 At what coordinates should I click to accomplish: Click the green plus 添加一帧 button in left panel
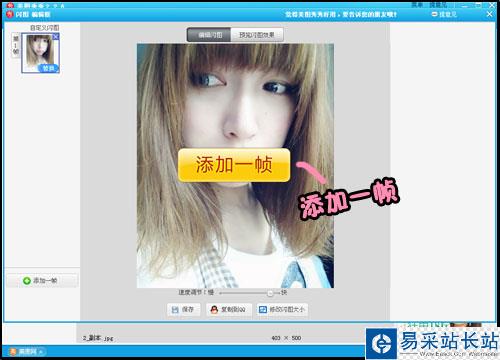coord(42,281)
